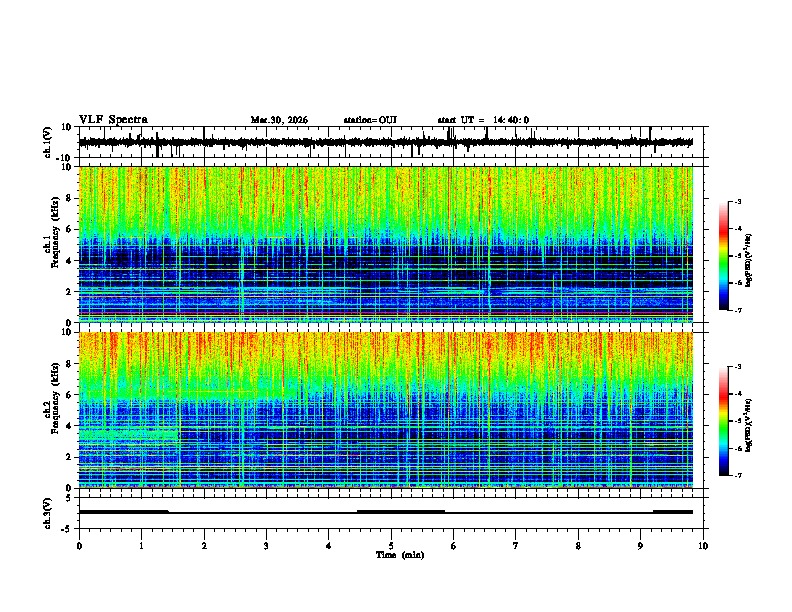
Task: Click the "3" tick on the Time axis
Action: [266, 546]
